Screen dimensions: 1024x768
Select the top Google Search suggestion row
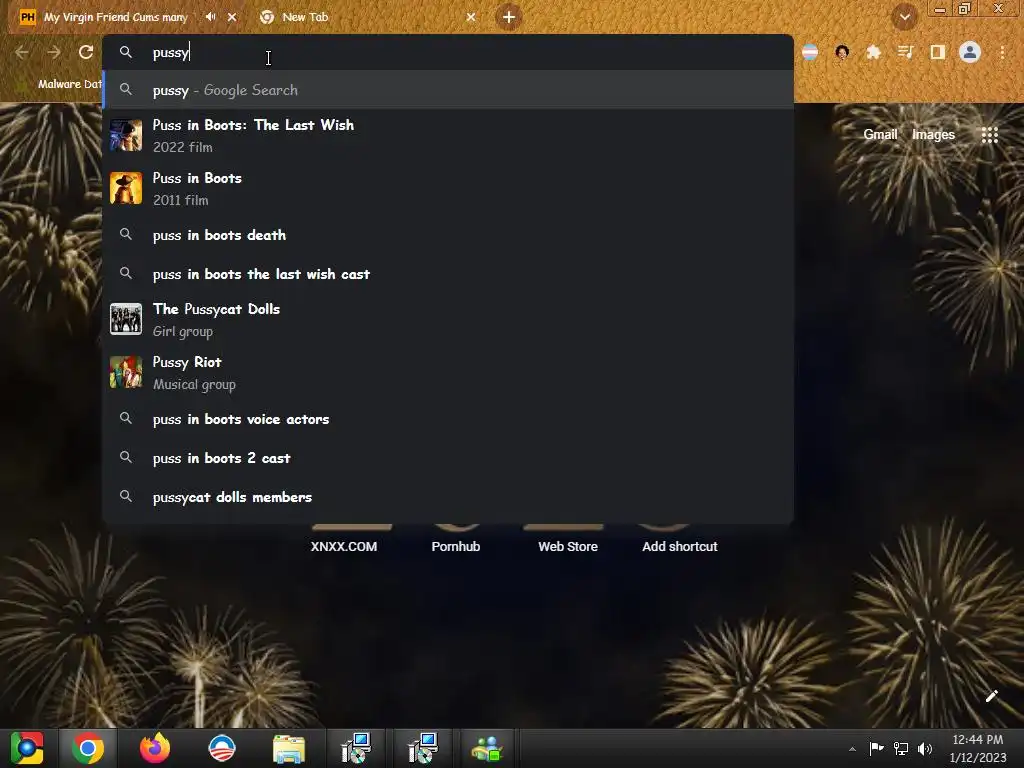point(448,90)
